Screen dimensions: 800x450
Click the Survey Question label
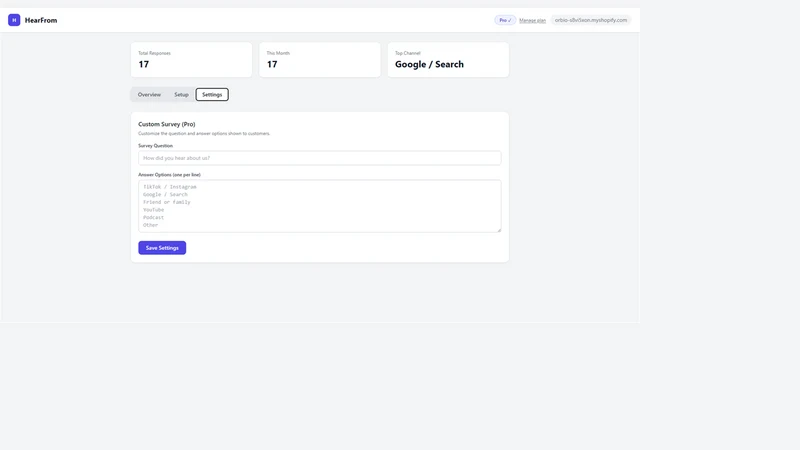click(156, 145)
